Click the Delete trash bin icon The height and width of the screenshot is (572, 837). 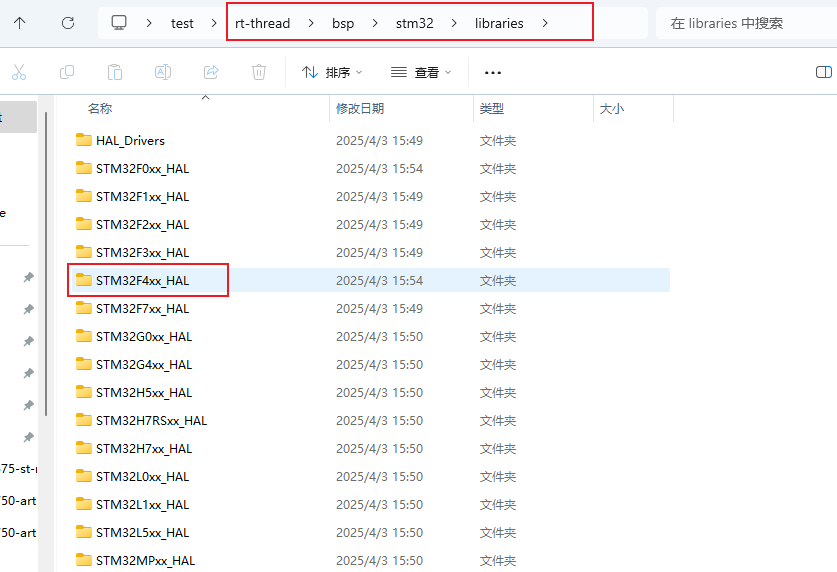[x=259, y=72]
